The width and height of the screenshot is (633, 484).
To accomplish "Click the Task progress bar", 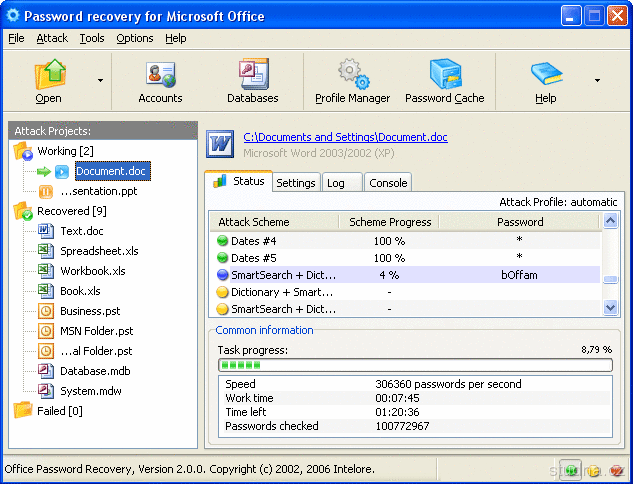I will 415,365.
